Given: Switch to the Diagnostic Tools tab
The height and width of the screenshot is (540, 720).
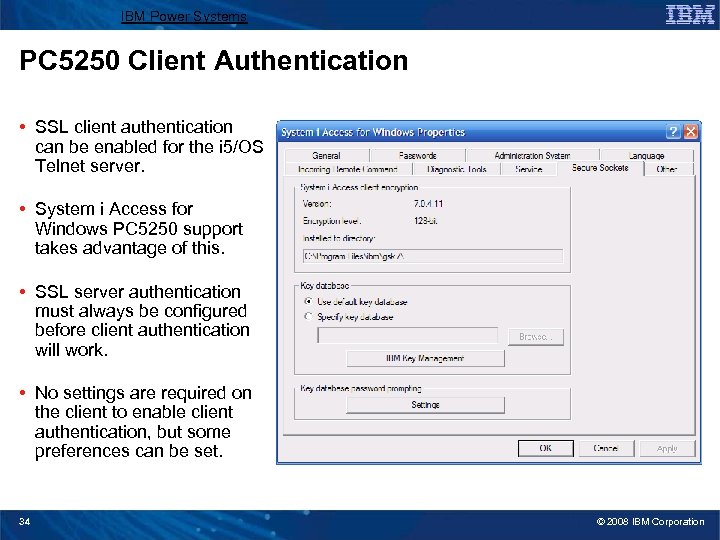Looking at the screenshot, I should 456,169.
